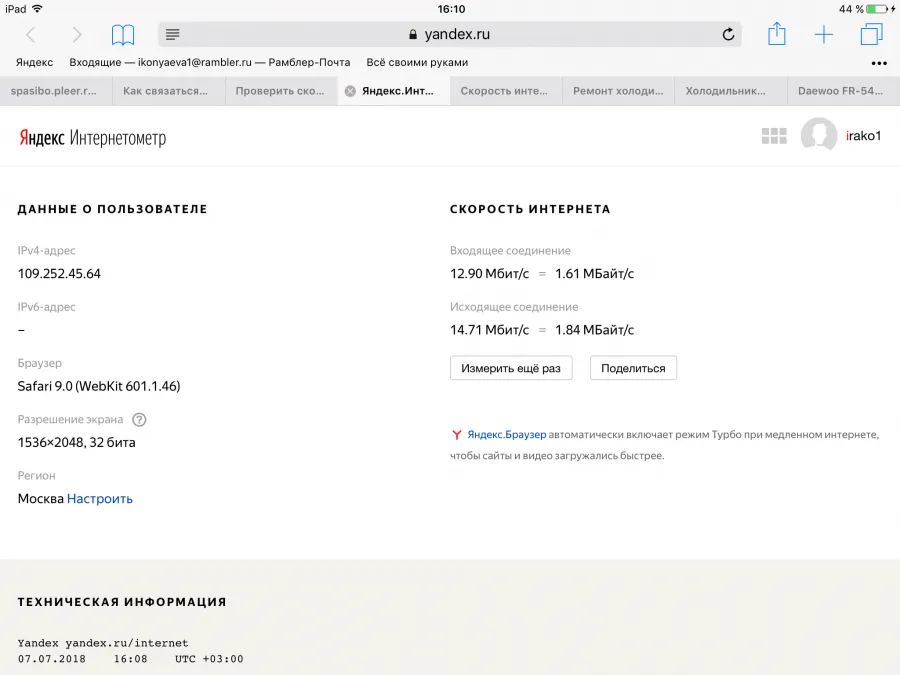900x675 pixels.
Task: Open the Настроить region link
Action: [x=100, y=498]
